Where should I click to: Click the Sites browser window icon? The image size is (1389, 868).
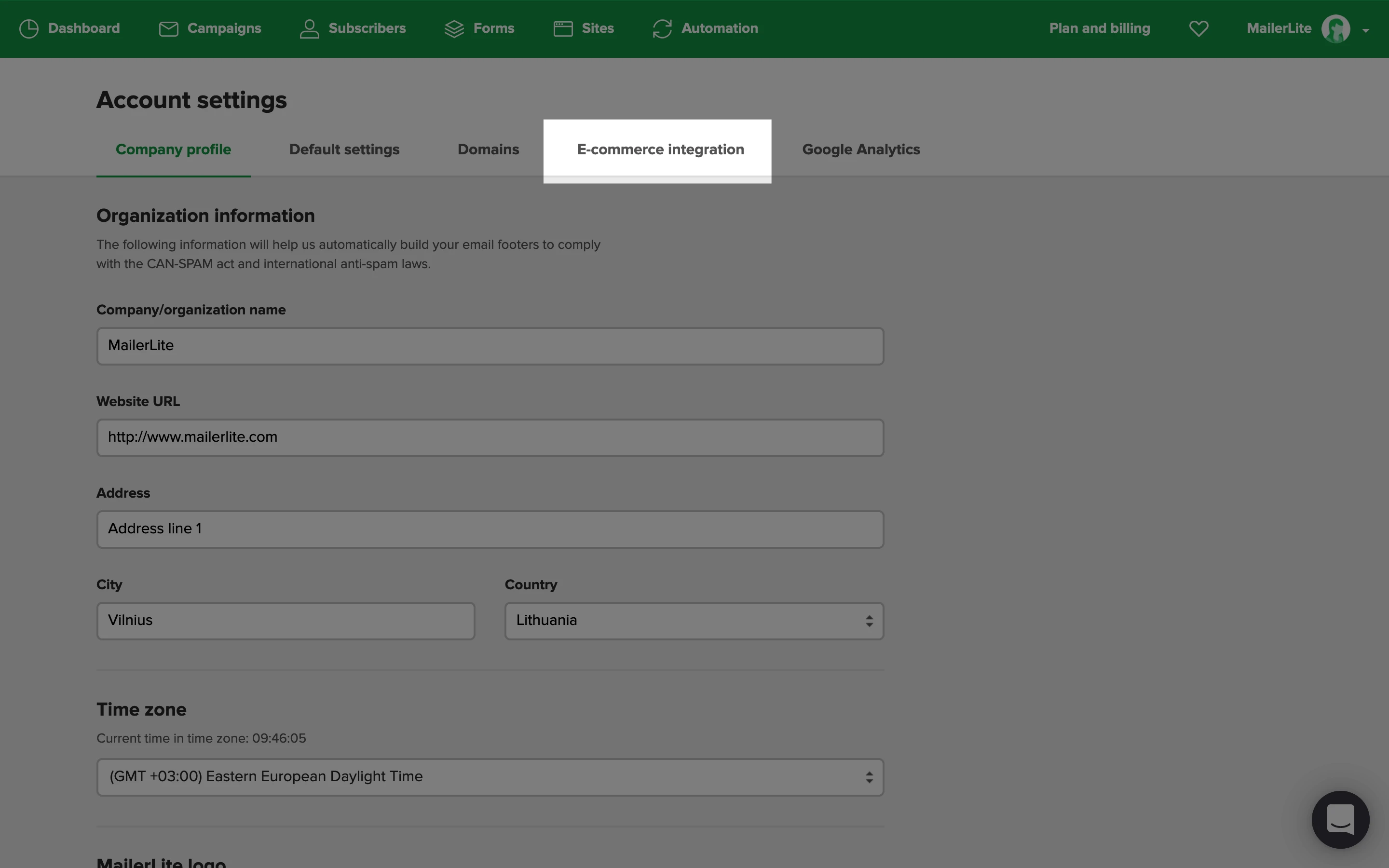562,29
